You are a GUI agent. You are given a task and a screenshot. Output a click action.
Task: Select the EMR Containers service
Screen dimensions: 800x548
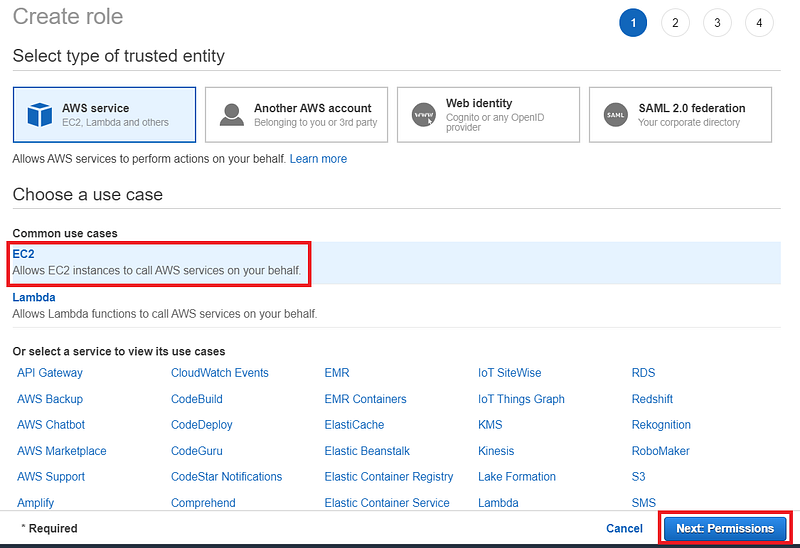(x=365, y=398)
